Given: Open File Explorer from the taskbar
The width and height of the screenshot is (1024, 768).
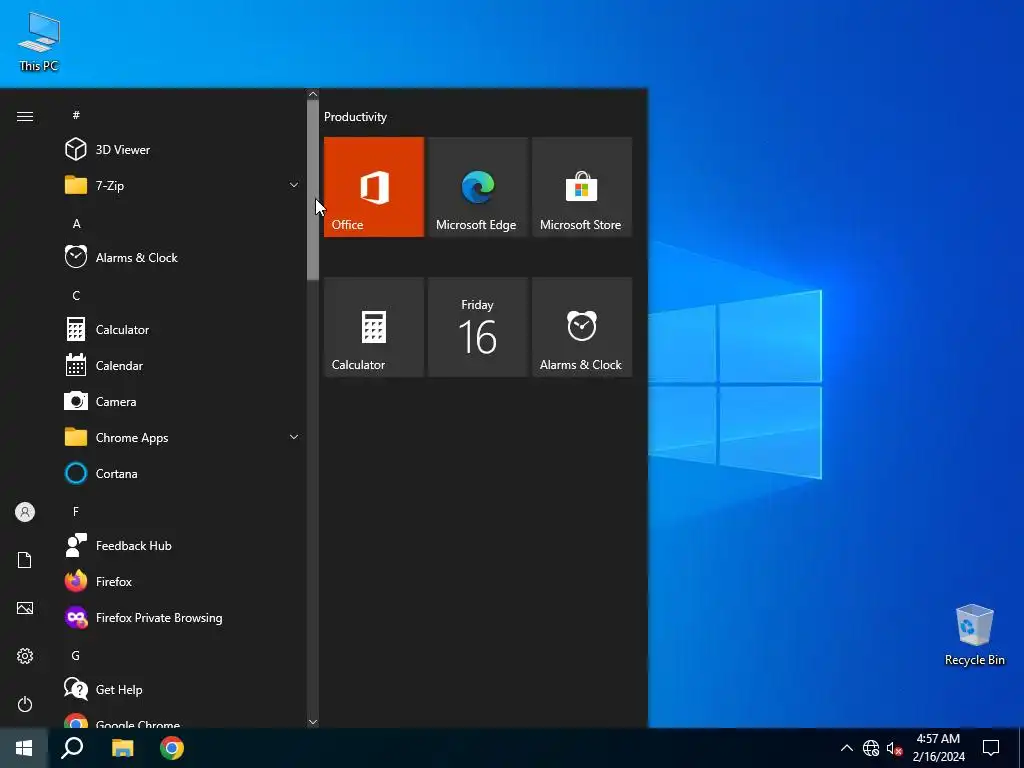Looking at the screenshot, I should pos(122,748).
